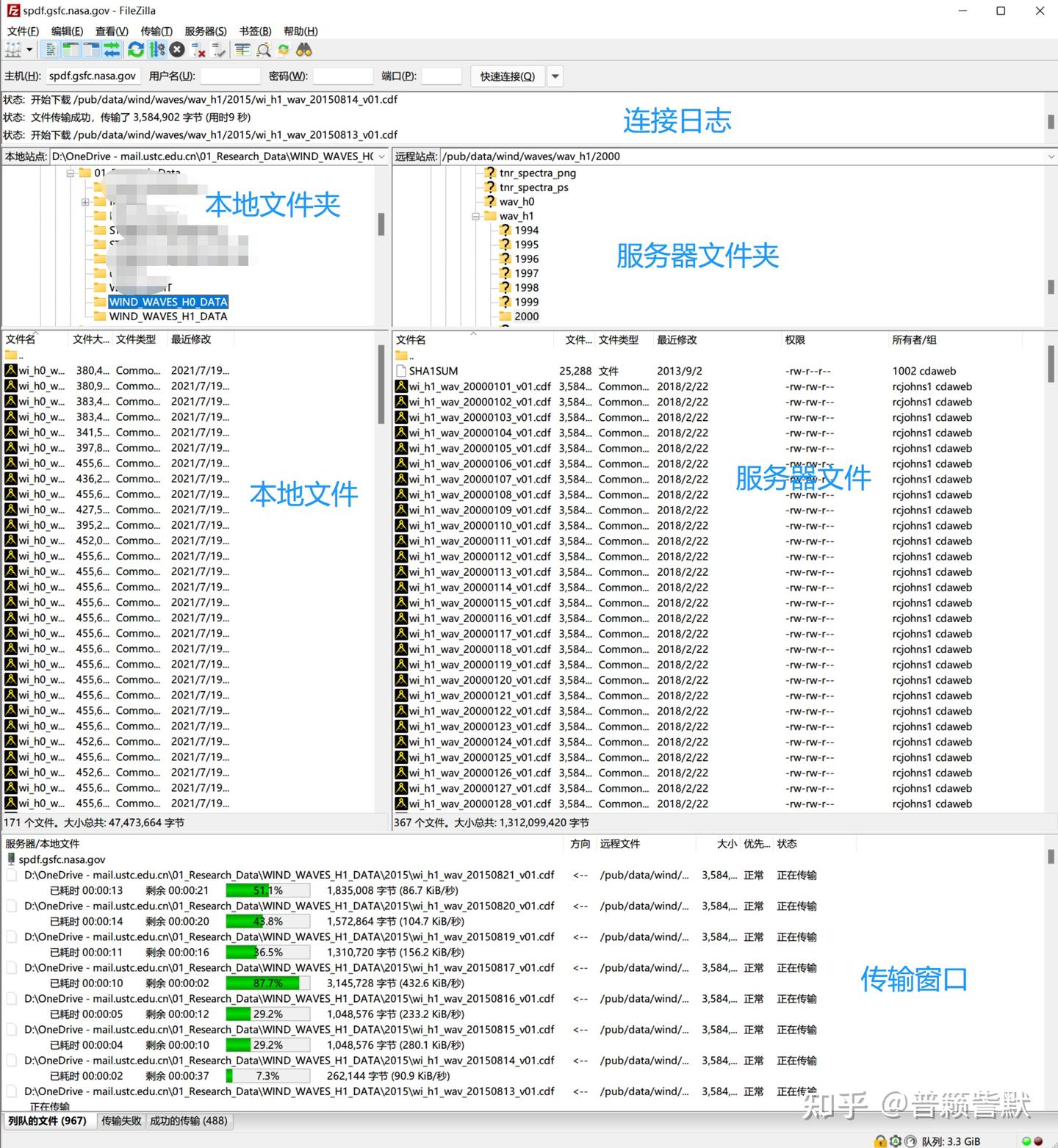The width and height of the screenshot is (1058, 1148).
Task: Toggle the transfer queue display
Action: pyautogui.click(x=112, y=50)
